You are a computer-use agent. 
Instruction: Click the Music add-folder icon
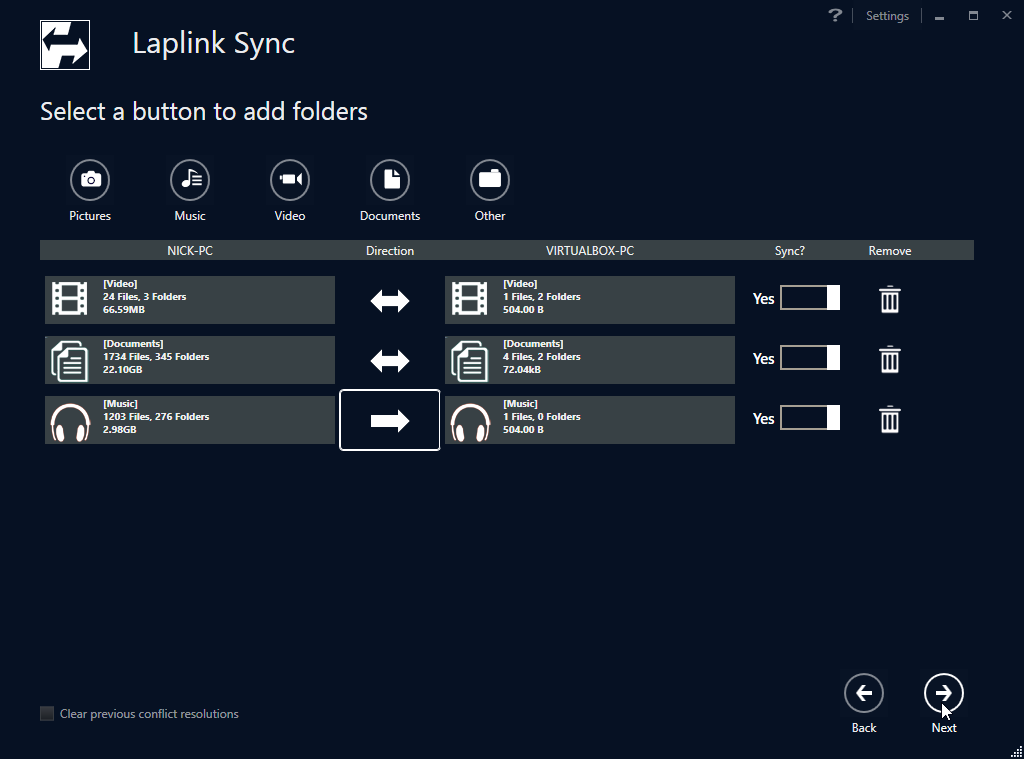point(190,180)
